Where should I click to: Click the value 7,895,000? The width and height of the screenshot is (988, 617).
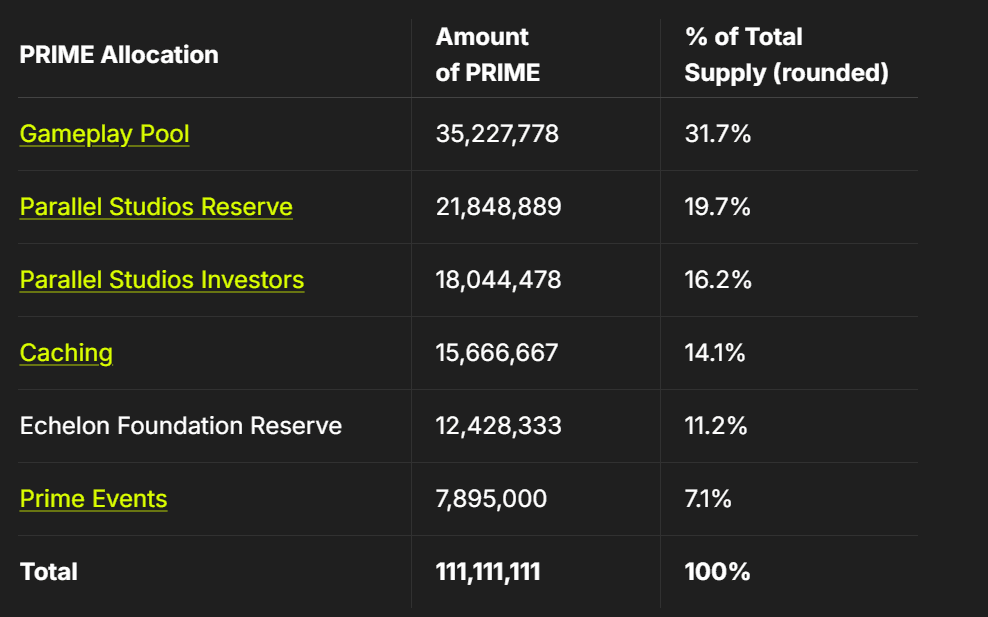[x=491, y=499]
